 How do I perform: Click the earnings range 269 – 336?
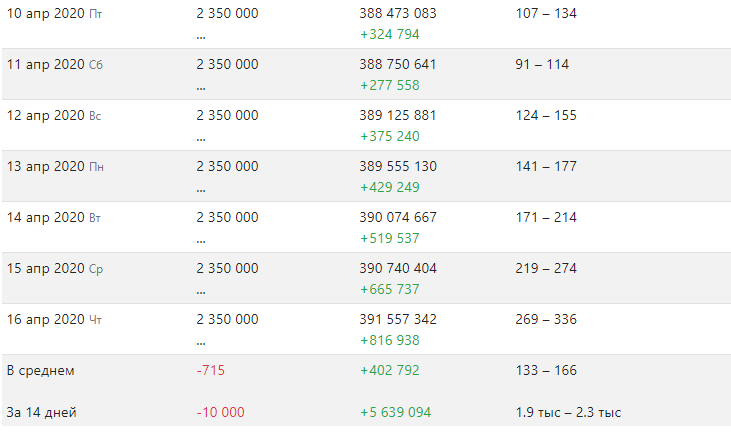coord(546,320)
